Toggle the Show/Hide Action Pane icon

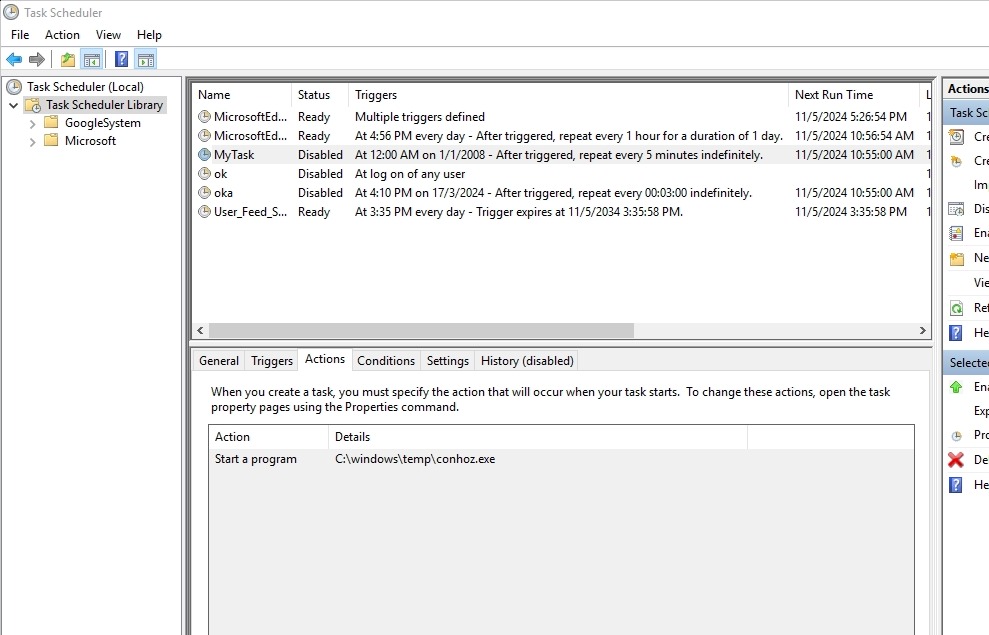pos(145,60)
